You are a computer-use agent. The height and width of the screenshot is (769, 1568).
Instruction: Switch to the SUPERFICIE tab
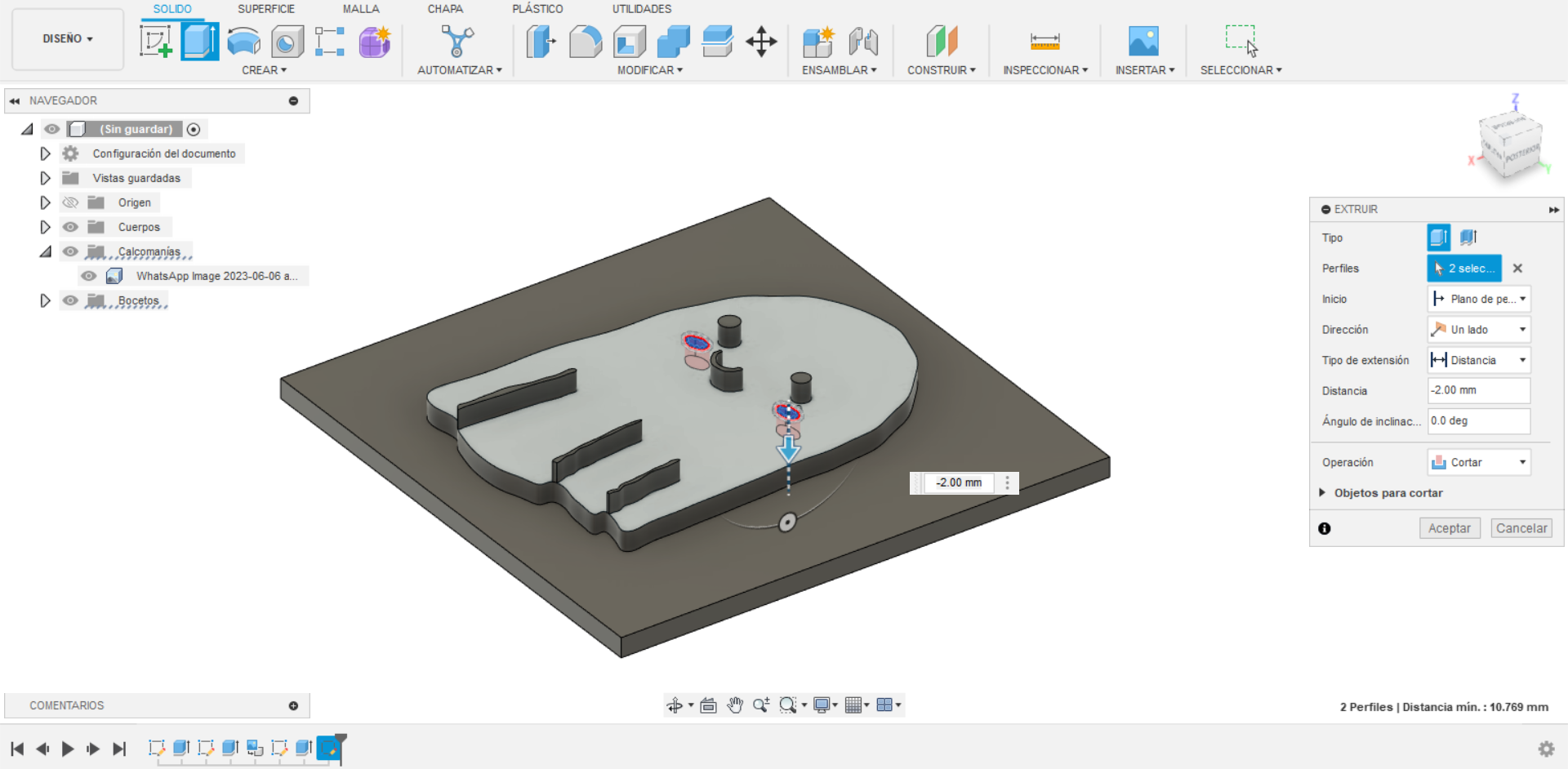point(265,9)
